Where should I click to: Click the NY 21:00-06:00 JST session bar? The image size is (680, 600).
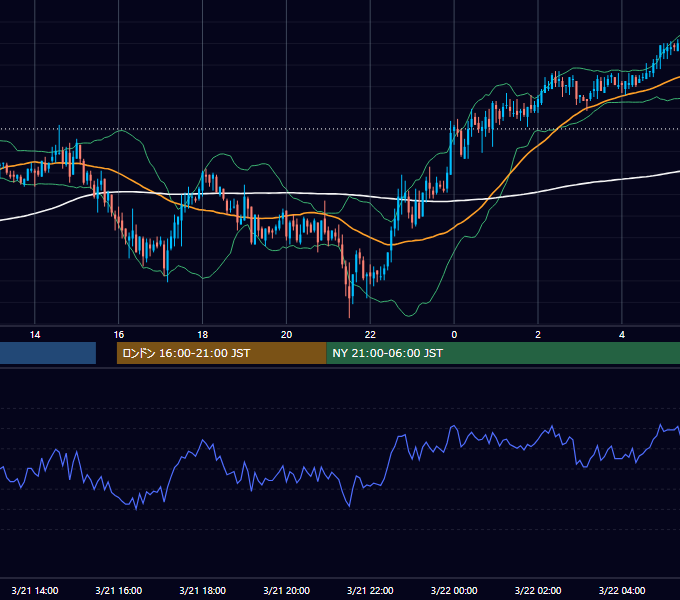tap(503, 353)
